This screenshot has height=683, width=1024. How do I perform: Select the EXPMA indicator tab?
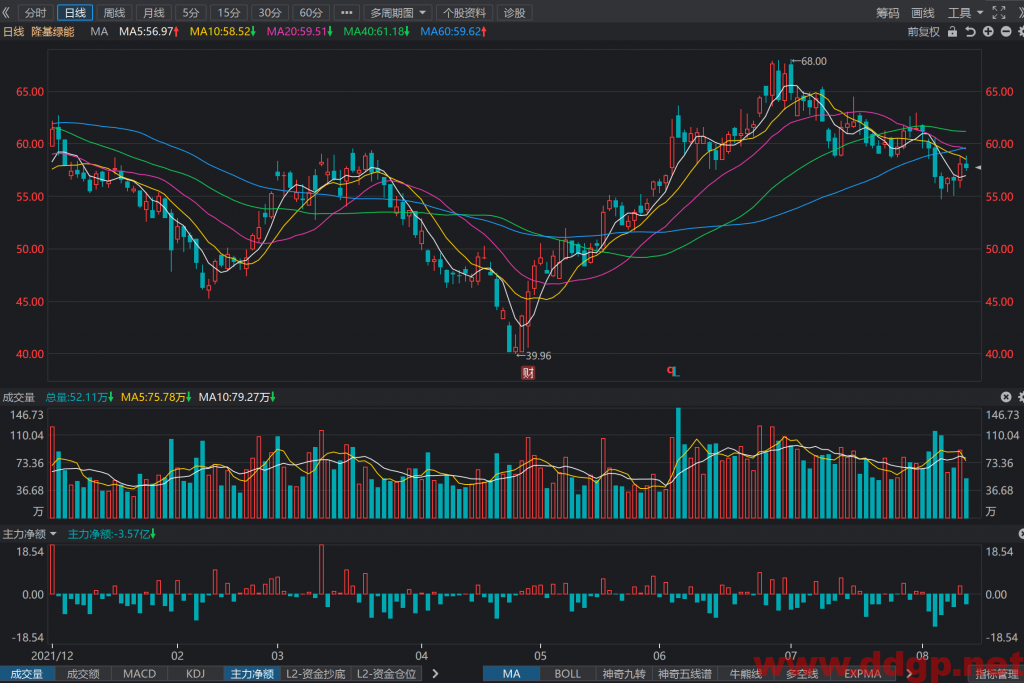click(862, 673)
